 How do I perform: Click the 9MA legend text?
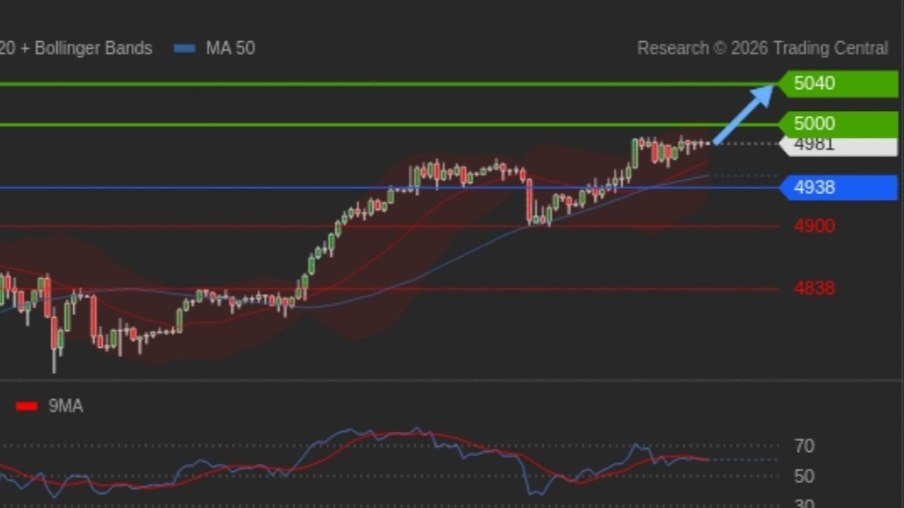(x=66, y=407)
